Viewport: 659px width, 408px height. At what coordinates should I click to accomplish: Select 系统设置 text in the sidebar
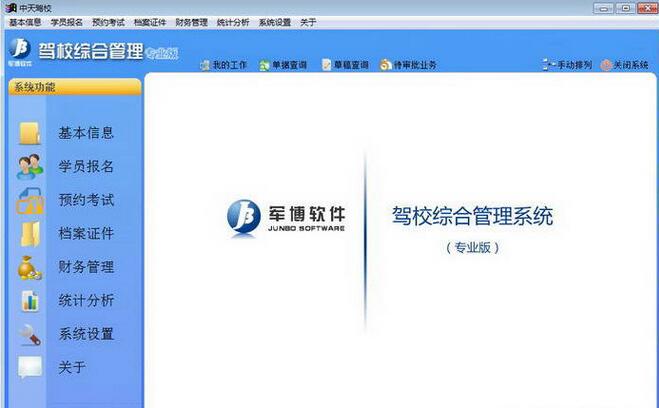click(x=86, y=334)
